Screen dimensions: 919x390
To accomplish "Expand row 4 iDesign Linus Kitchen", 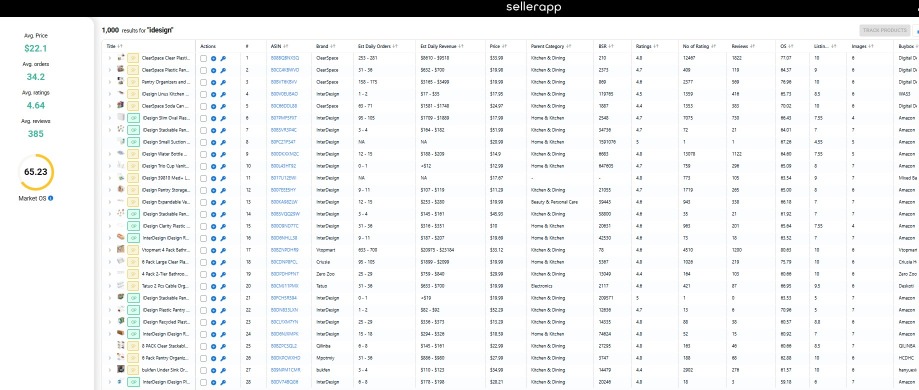I will (109, 94).
